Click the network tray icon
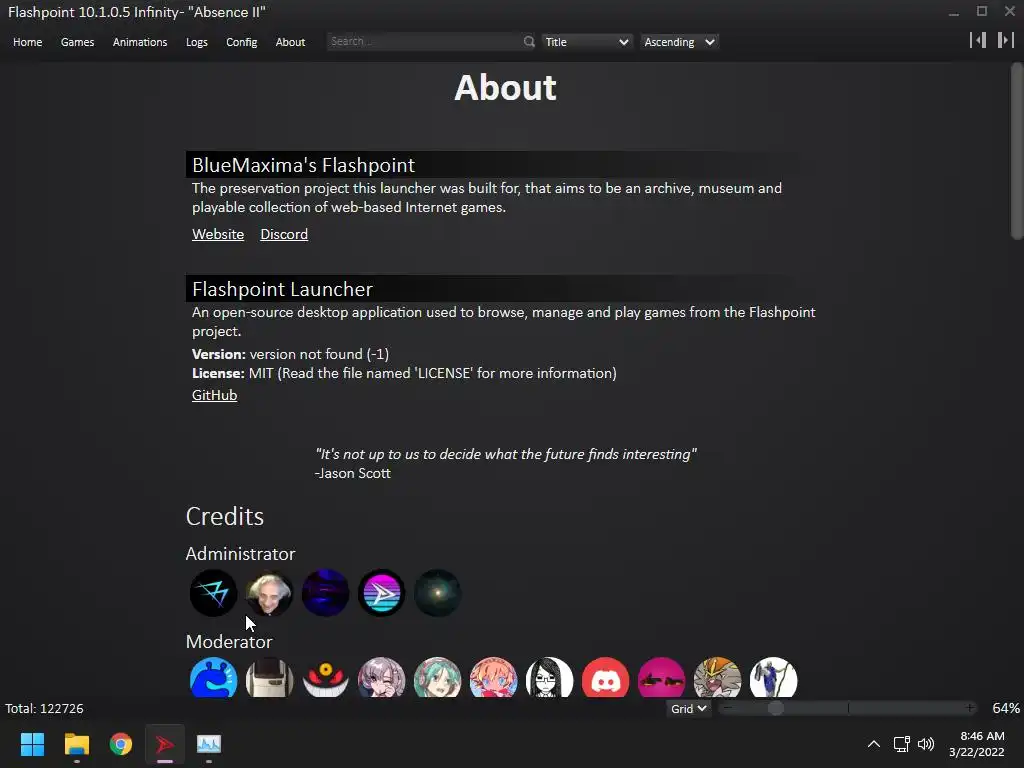The width and height of the screenshot is (1024, 768). 902,744
